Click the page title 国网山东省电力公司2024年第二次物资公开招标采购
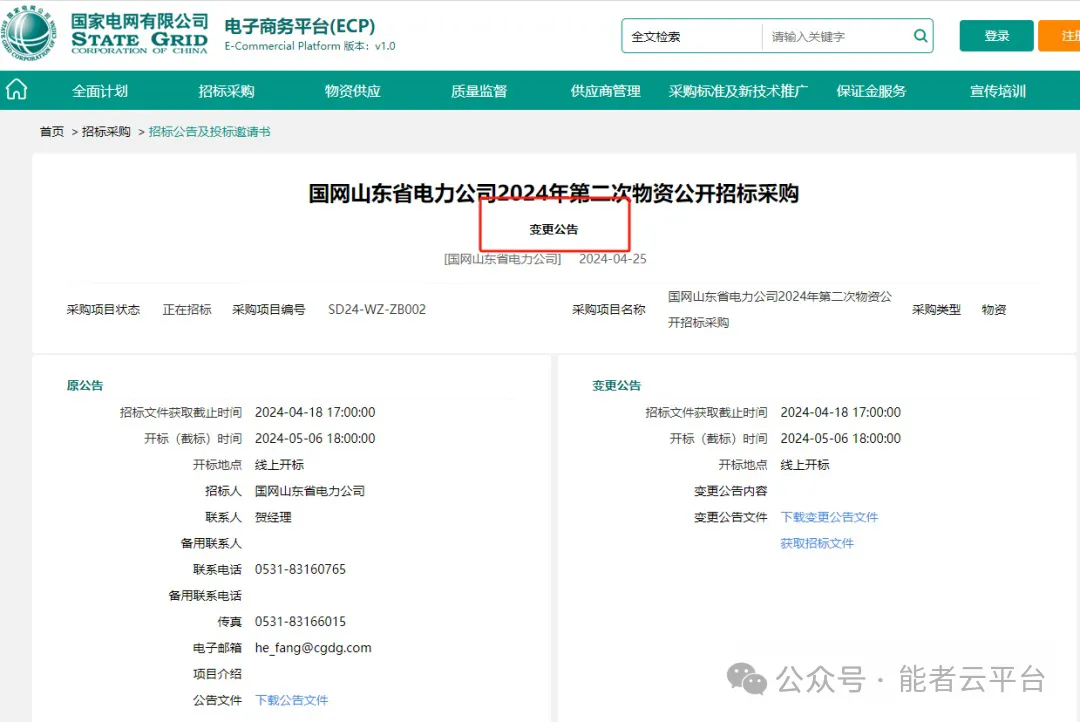This screenshot has width=1080, height=722. 553,193
